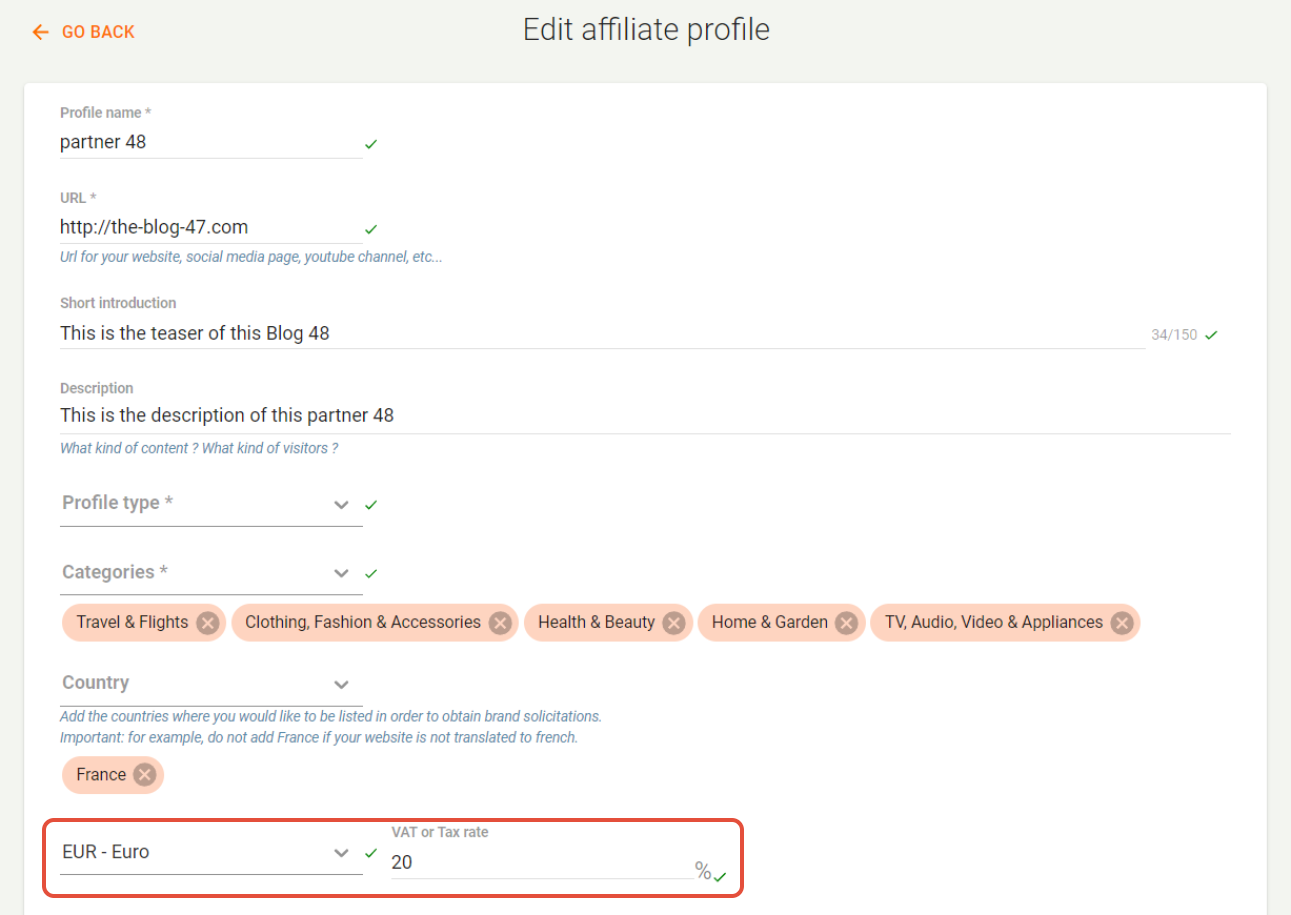The width and height of the screenshot is (1291, 915).
Task: Click the 'VAT or Tax rate' label
Action: coord(440,832)
